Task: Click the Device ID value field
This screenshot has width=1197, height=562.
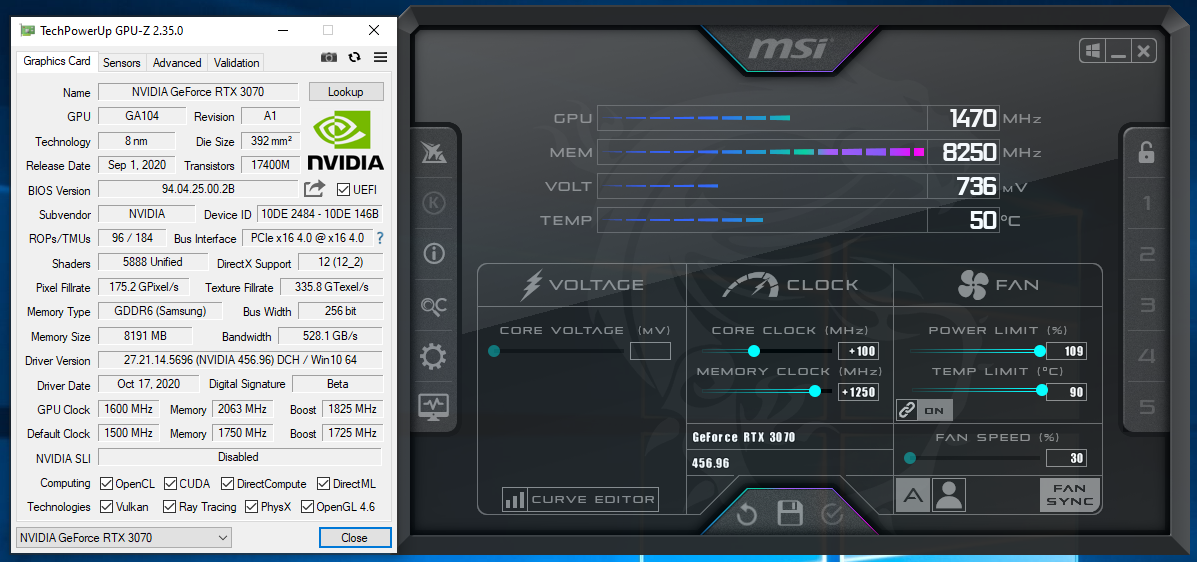Action: [x=320, y=214]
